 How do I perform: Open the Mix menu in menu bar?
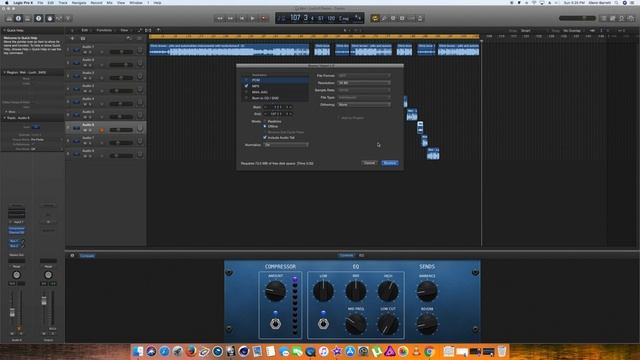point(109,3)
